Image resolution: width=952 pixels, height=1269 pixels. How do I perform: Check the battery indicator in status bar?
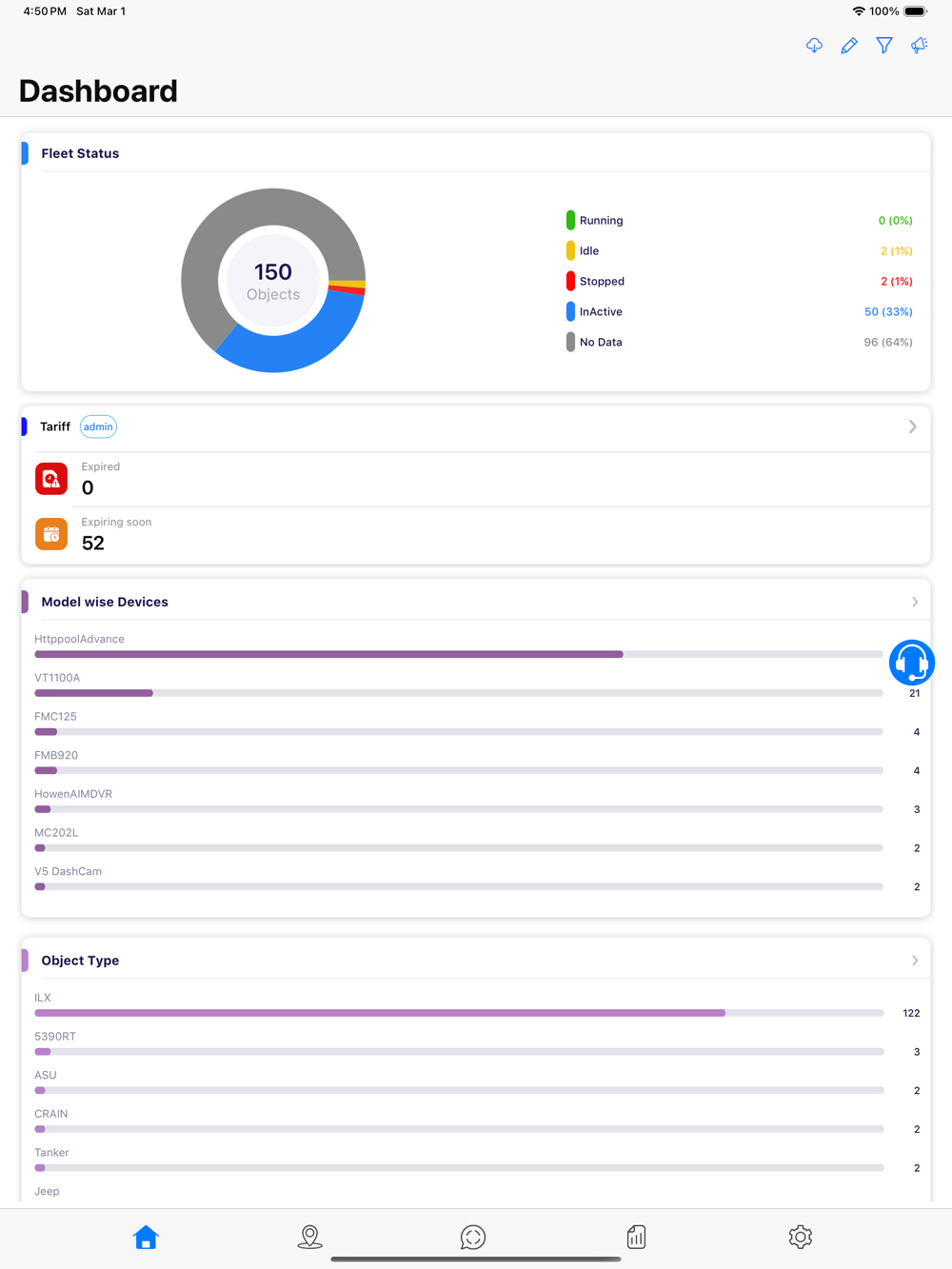click(x=916, y=11)
